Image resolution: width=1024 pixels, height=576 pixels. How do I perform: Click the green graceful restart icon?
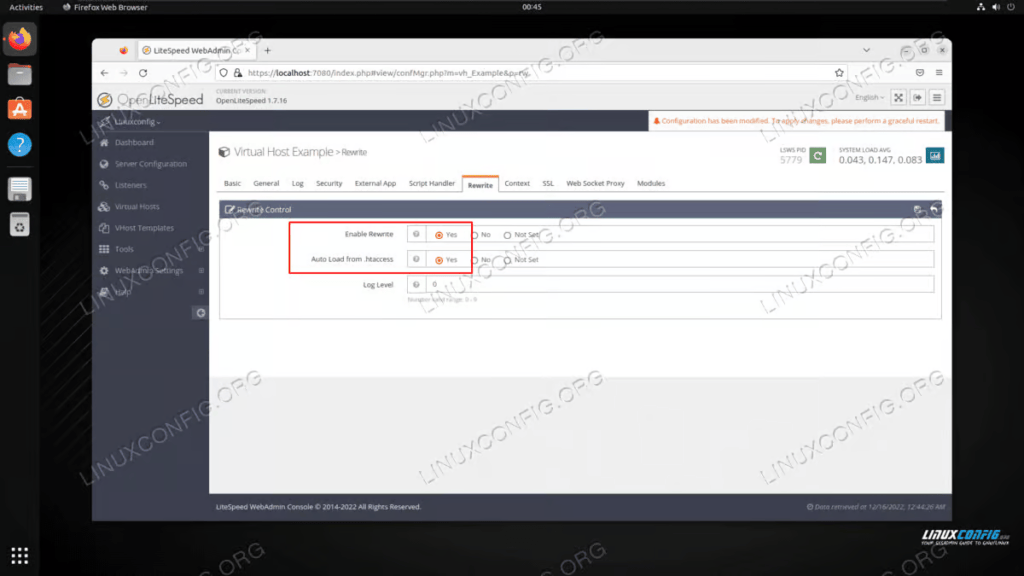817,155
